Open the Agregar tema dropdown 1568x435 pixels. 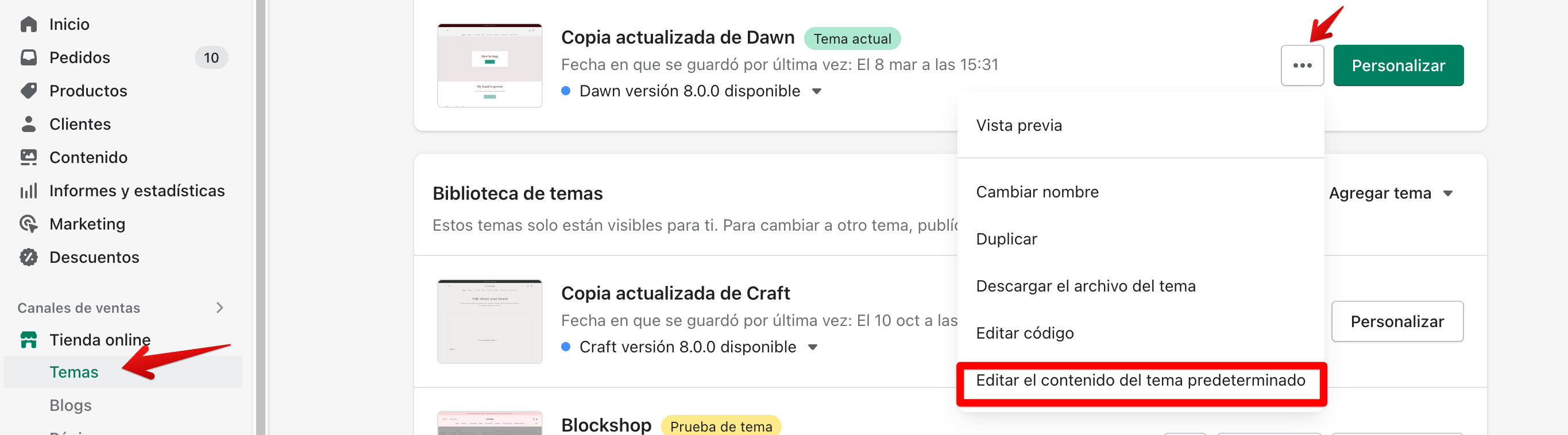tap(1391, 193)
